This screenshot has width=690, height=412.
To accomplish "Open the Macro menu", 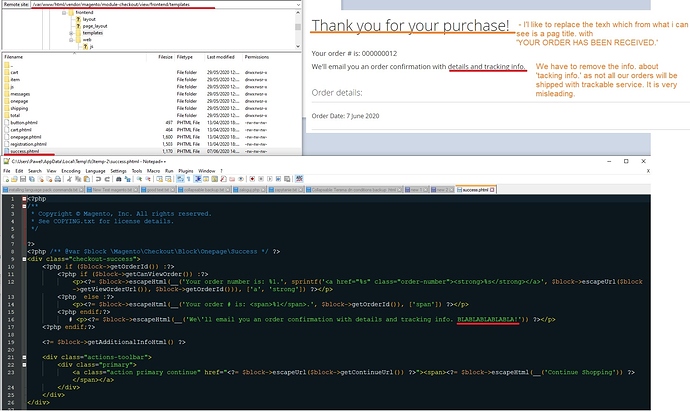I will click(153, 171).
